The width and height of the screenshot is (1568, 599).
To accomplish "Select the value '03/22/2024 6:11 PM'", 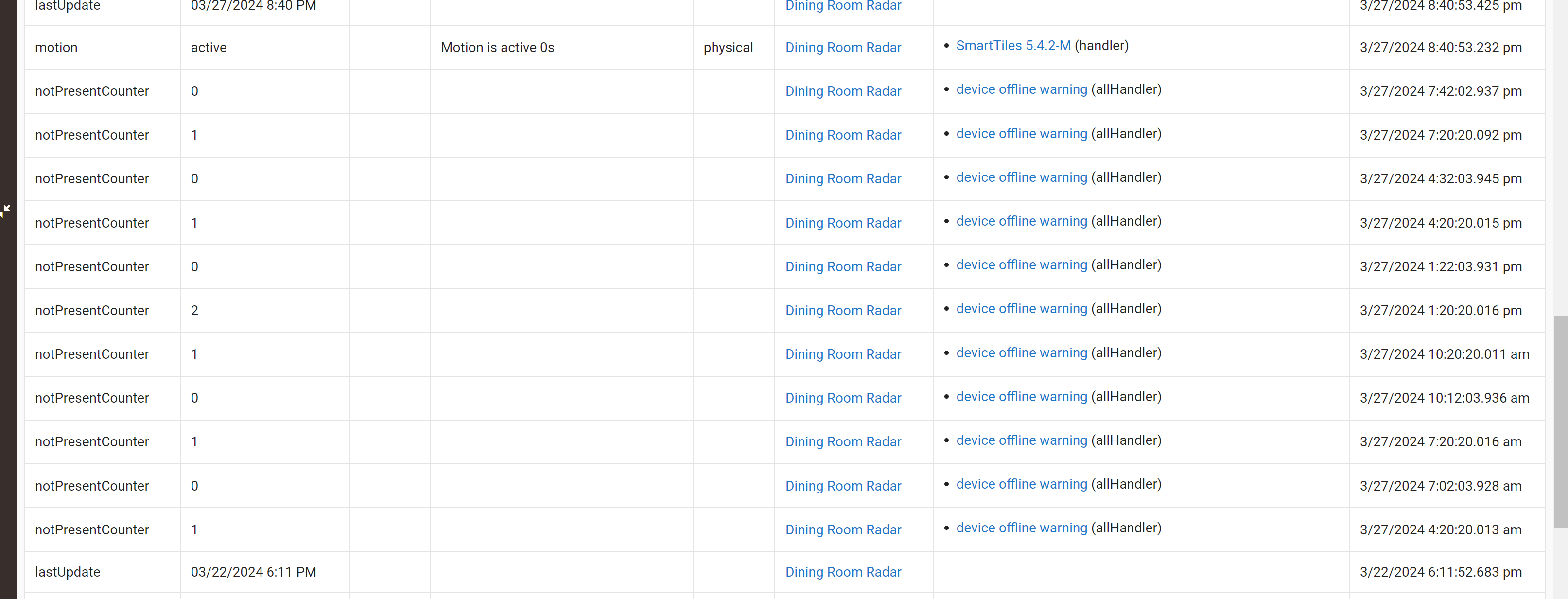I will 253,572.
